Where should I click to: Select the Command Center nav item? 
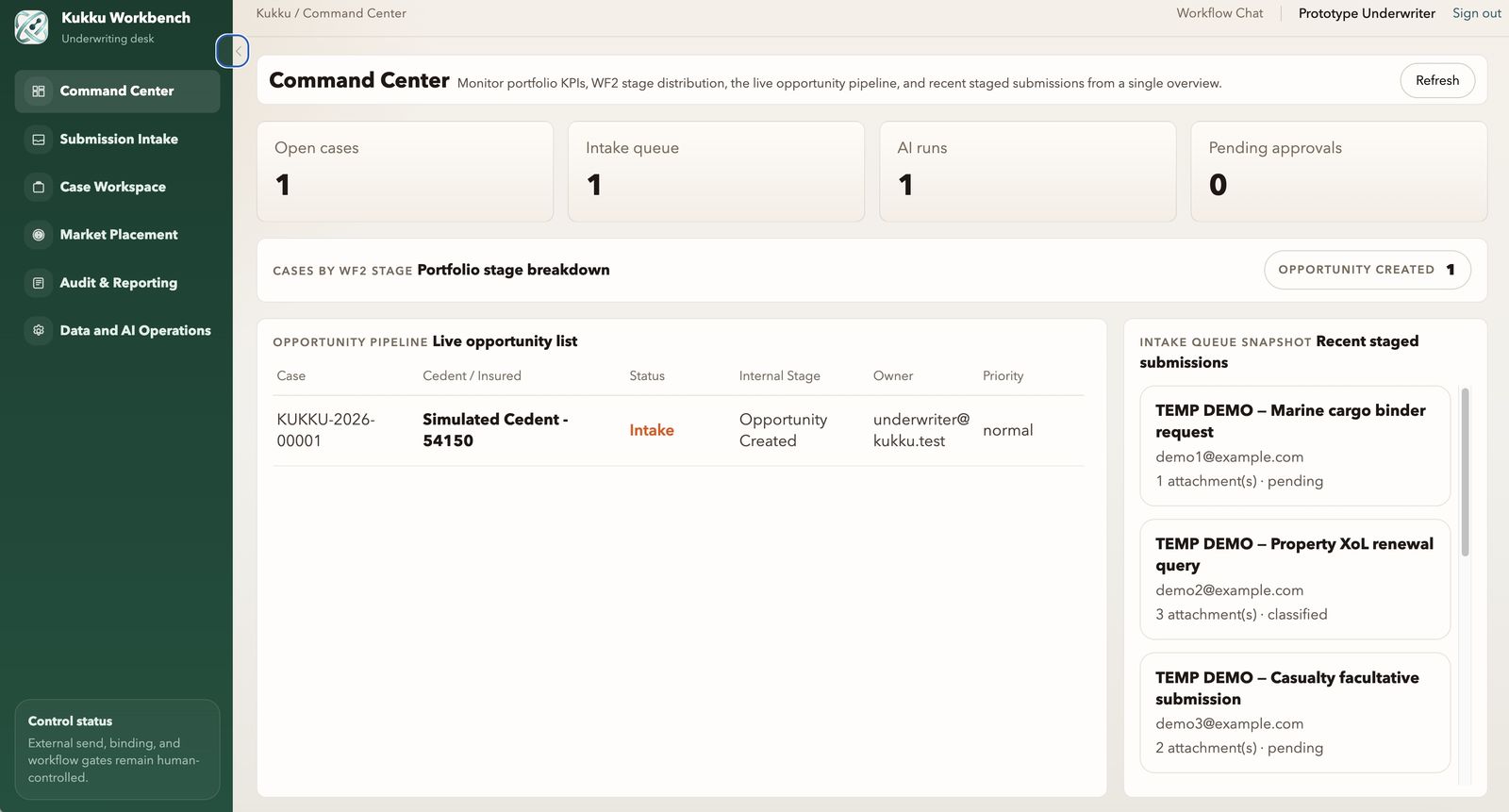[117, 91]
